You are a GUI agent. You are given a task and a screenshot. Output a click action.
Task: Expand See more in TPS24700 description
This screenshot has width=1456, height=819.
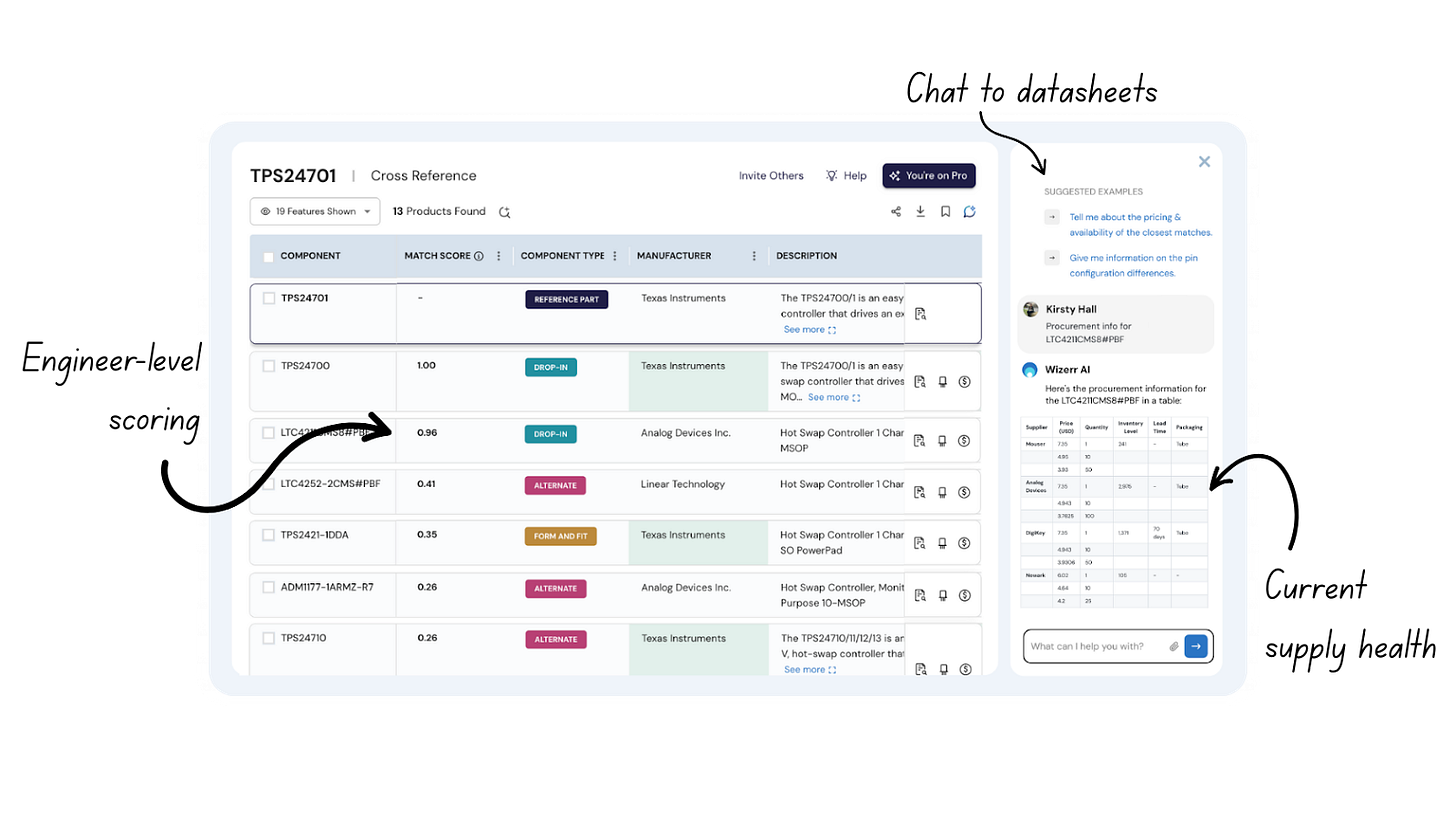click(834, 397)
